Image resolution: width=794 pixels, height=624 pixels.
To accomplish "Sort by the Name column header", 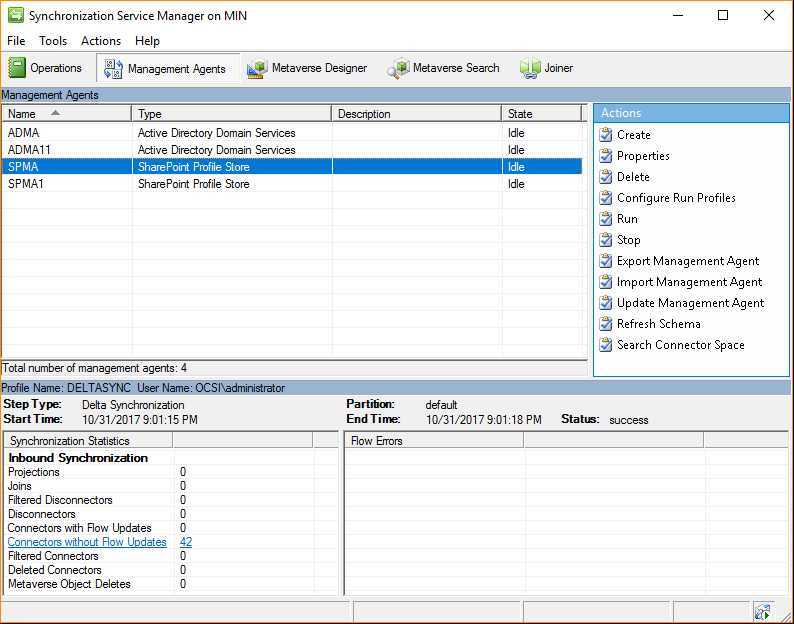I will (x=66, y=113).
